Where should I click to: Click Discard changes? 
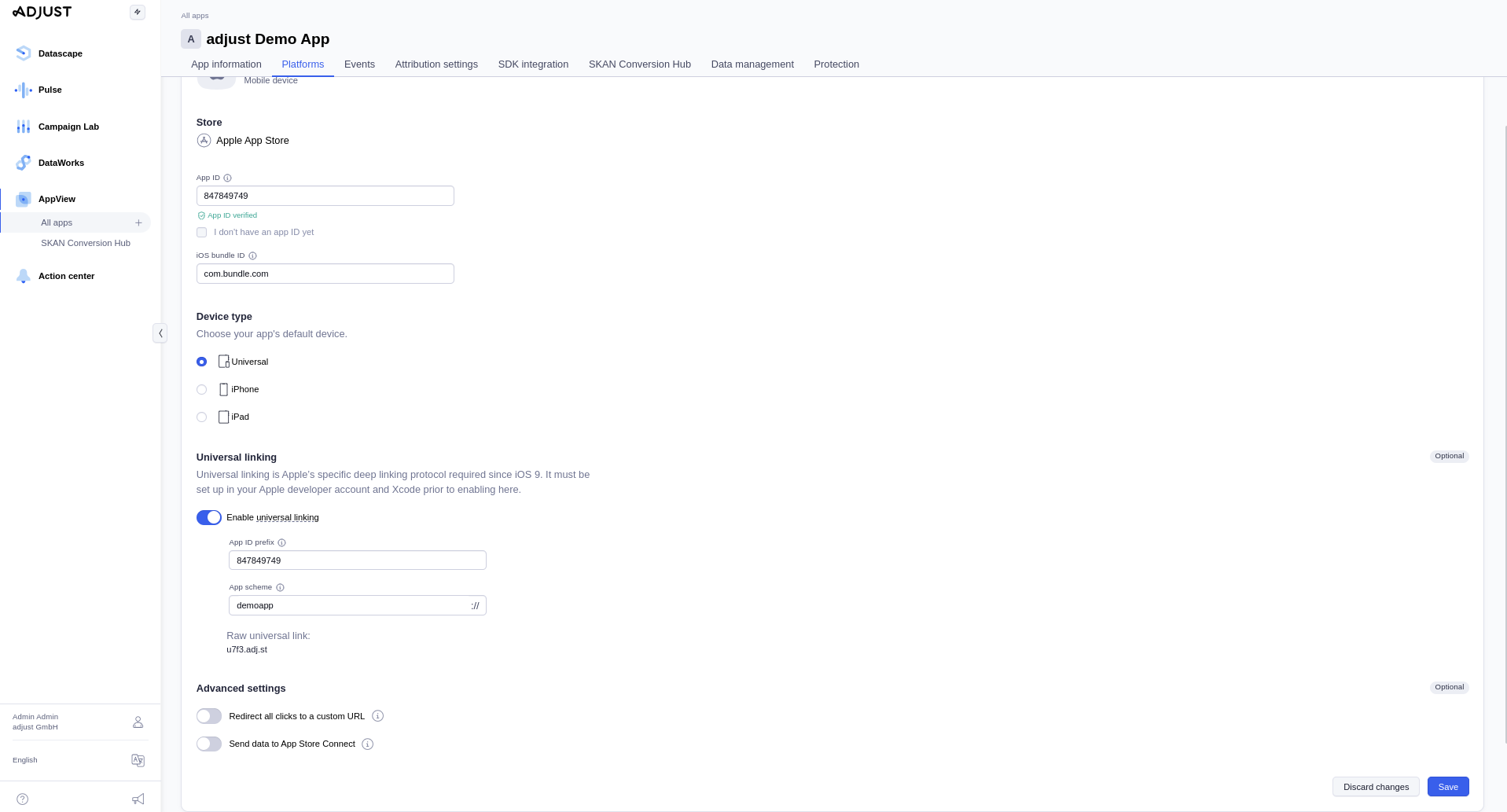click(x=1376, y=787)
